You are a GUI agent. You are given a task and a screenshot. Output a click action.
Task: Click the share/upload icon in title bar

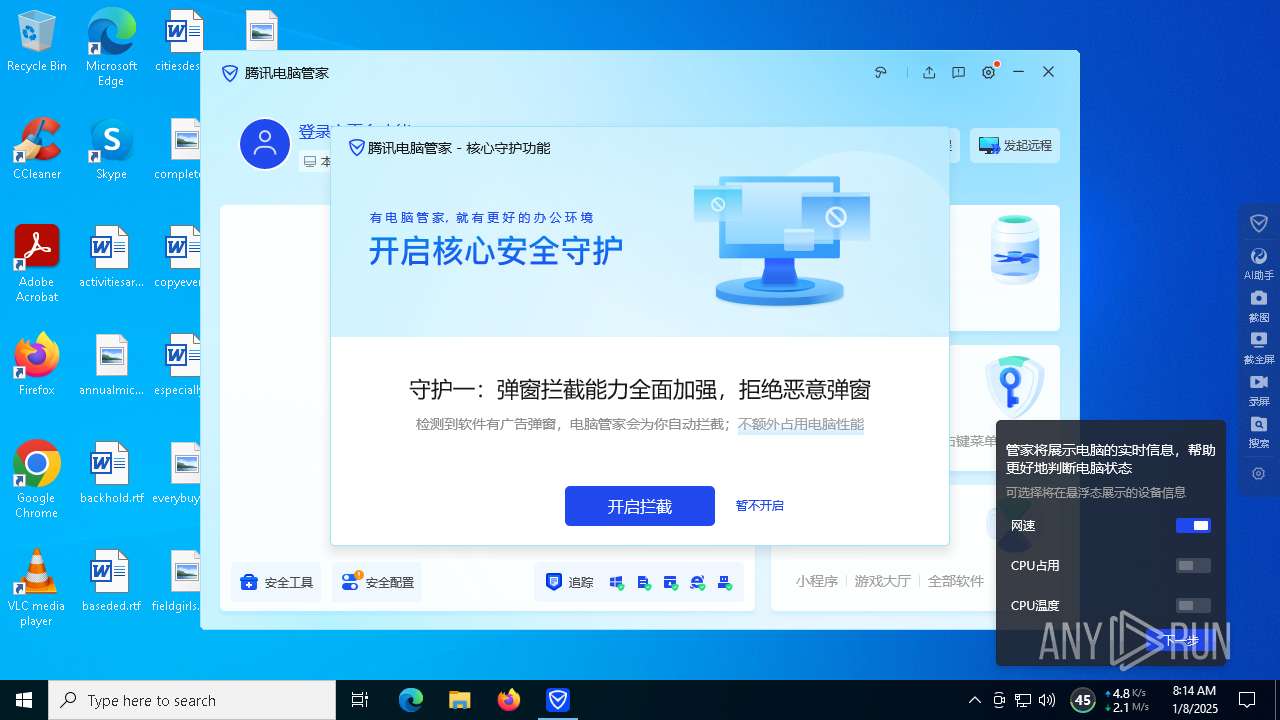[x=929, y=72]
